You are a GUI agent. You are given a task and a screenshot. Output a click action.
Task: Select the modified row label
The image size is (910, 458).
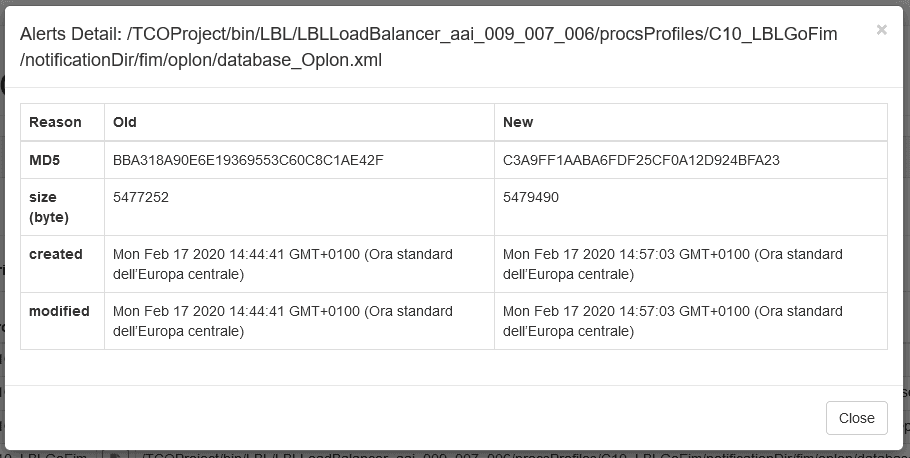(59, 311)
